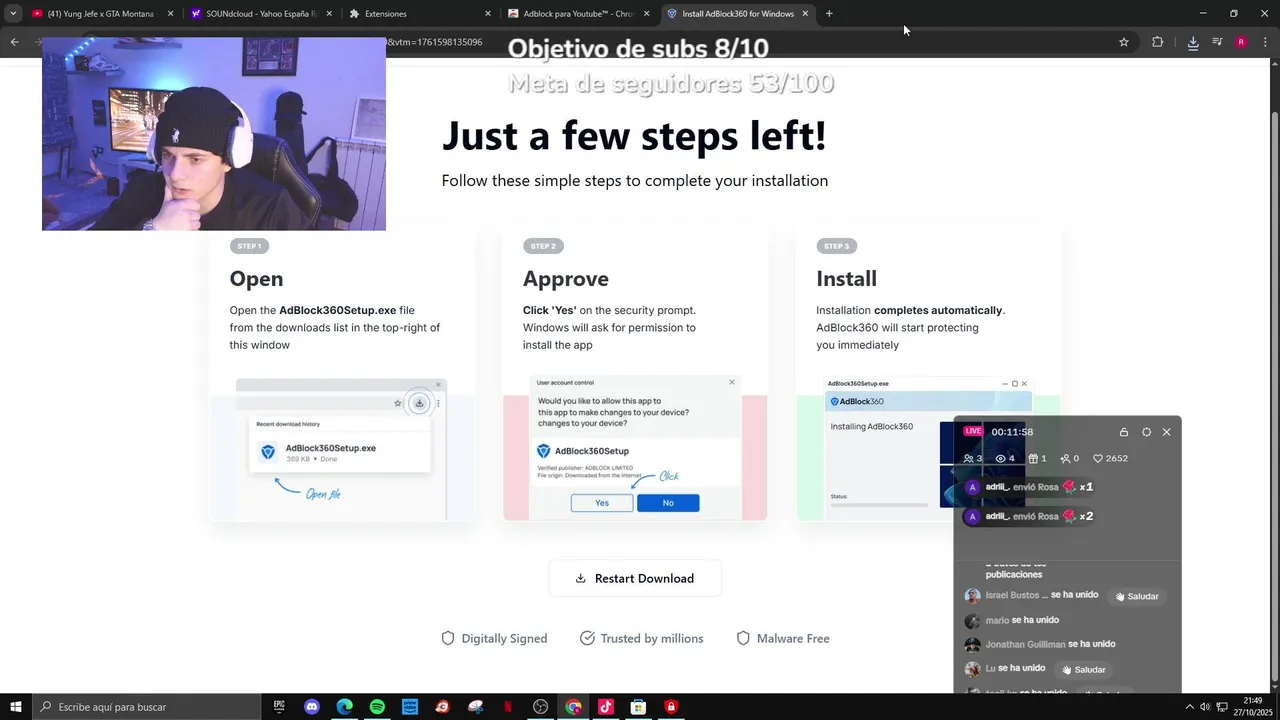Open Chrome downloads tray icon
Viewport: 1280px width, 720px height.
click(1193, 42)
